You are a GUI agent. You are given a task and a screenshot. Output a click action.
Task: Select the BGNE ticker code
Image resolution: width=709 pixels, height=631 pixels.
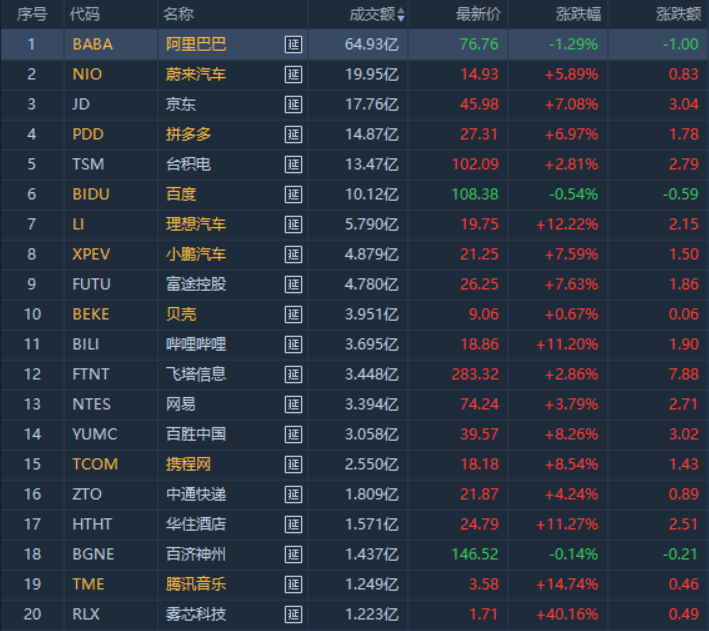point(93,555)
